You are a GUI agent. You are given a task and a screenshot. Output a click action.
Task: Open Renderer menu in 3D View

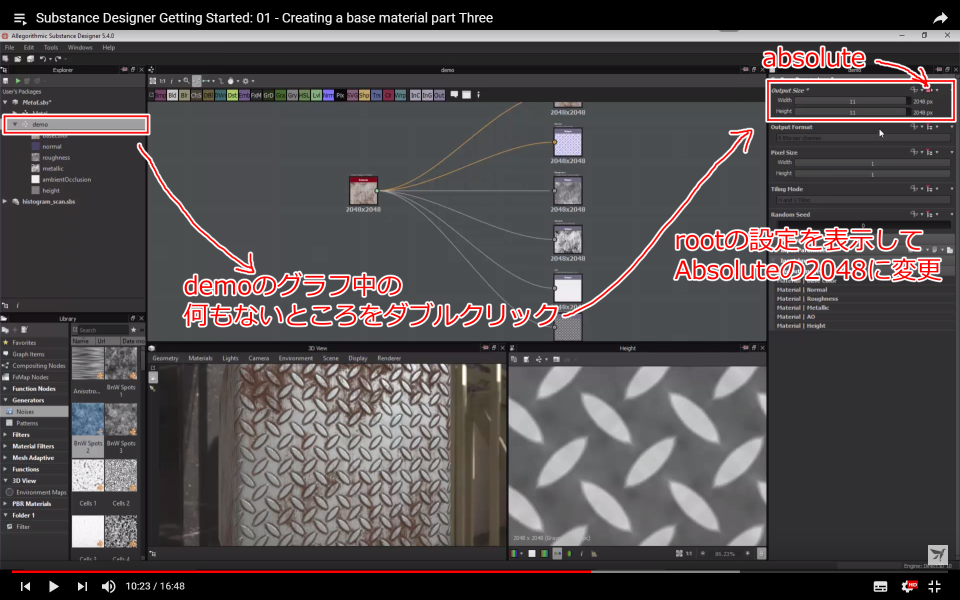(x=389, y=358)
